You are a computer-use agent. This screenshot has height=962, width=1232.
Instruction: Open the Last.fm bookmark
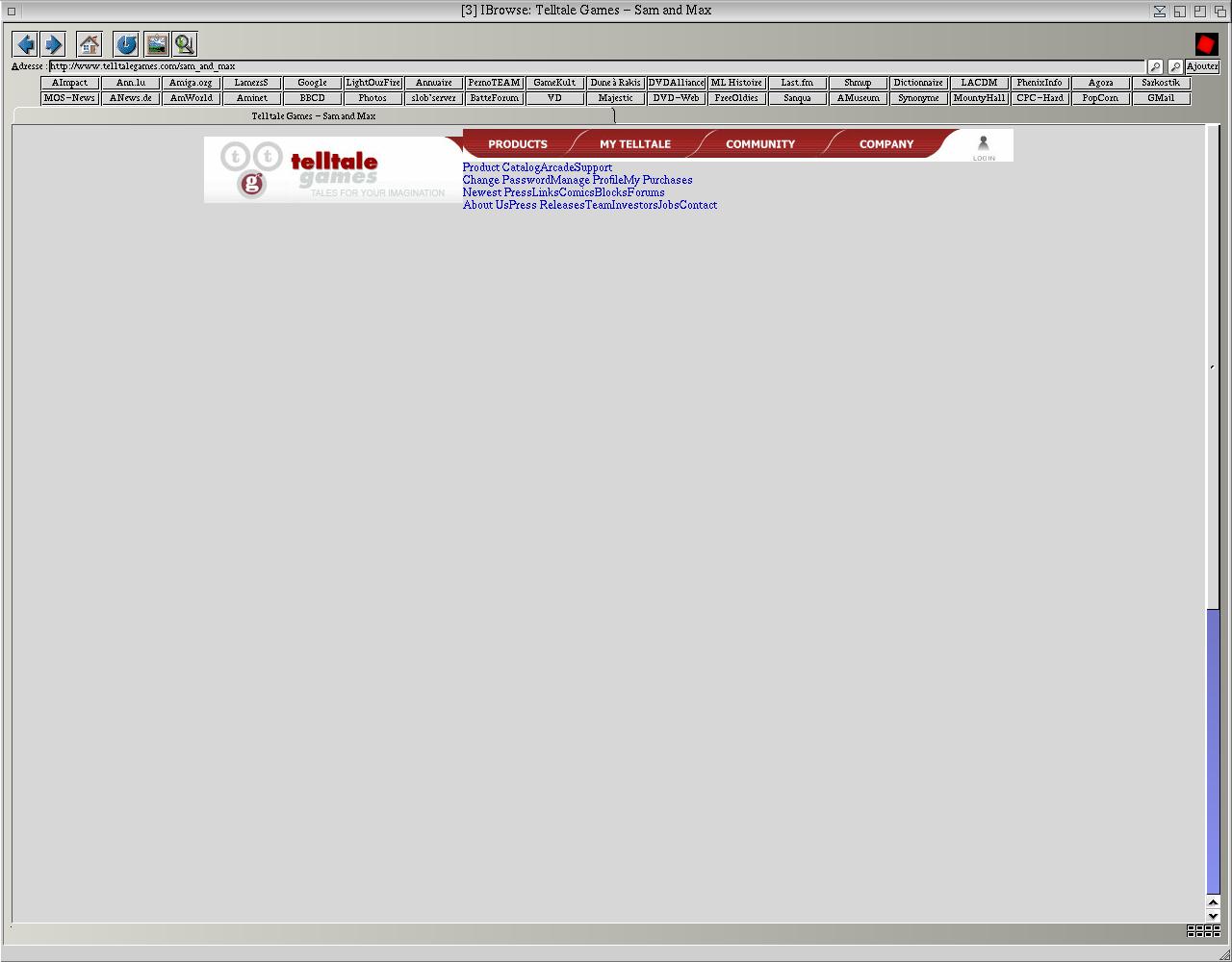pyautogui.click(x=797, y=83)
